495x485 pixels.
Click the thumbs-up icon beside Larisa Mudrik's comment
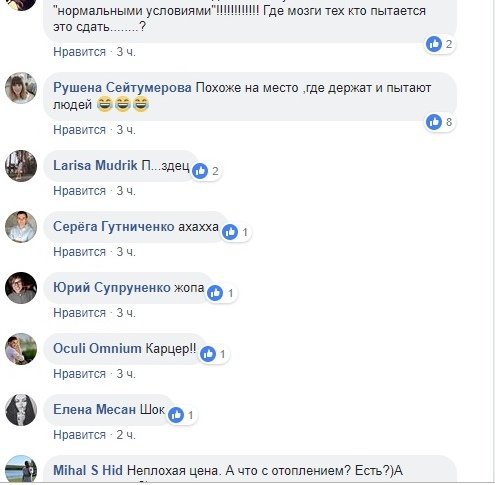point(200,171)
